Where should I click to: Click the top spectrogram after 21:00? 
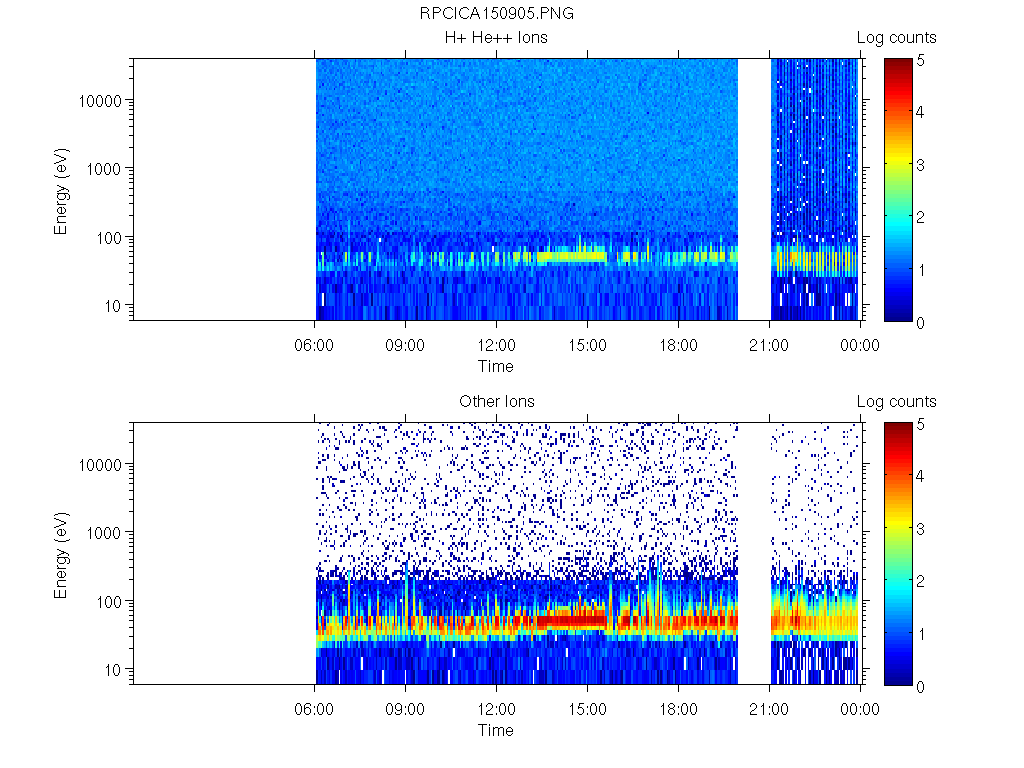pos(814,189)
